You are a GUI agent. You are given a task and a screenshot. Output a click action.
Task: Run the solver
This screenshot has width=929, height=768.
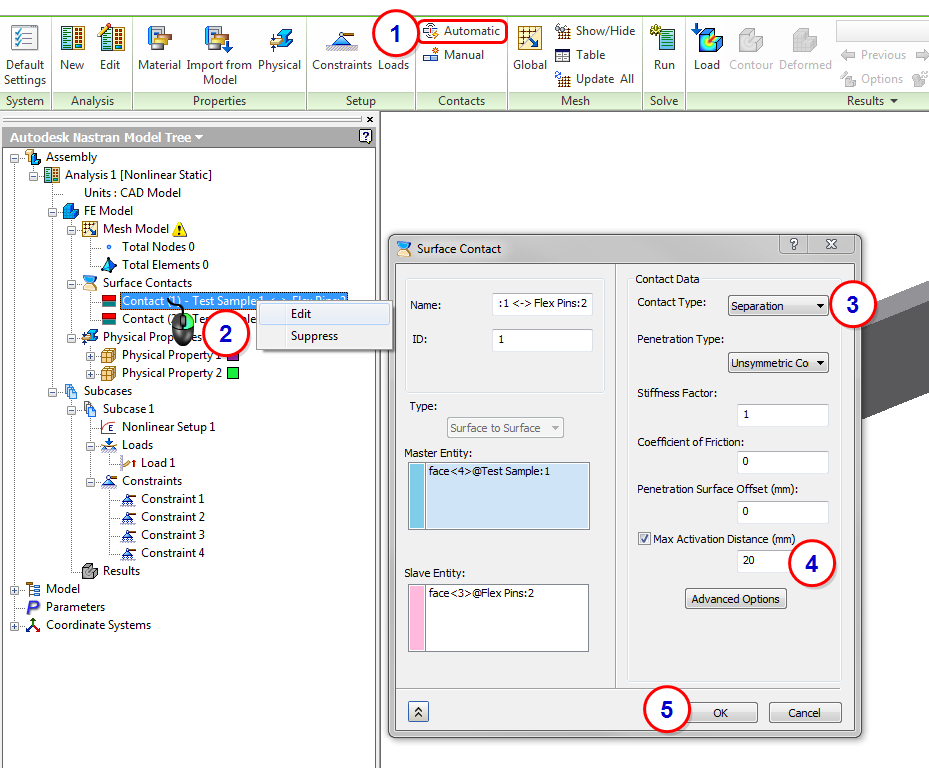[x=664, y=49]
